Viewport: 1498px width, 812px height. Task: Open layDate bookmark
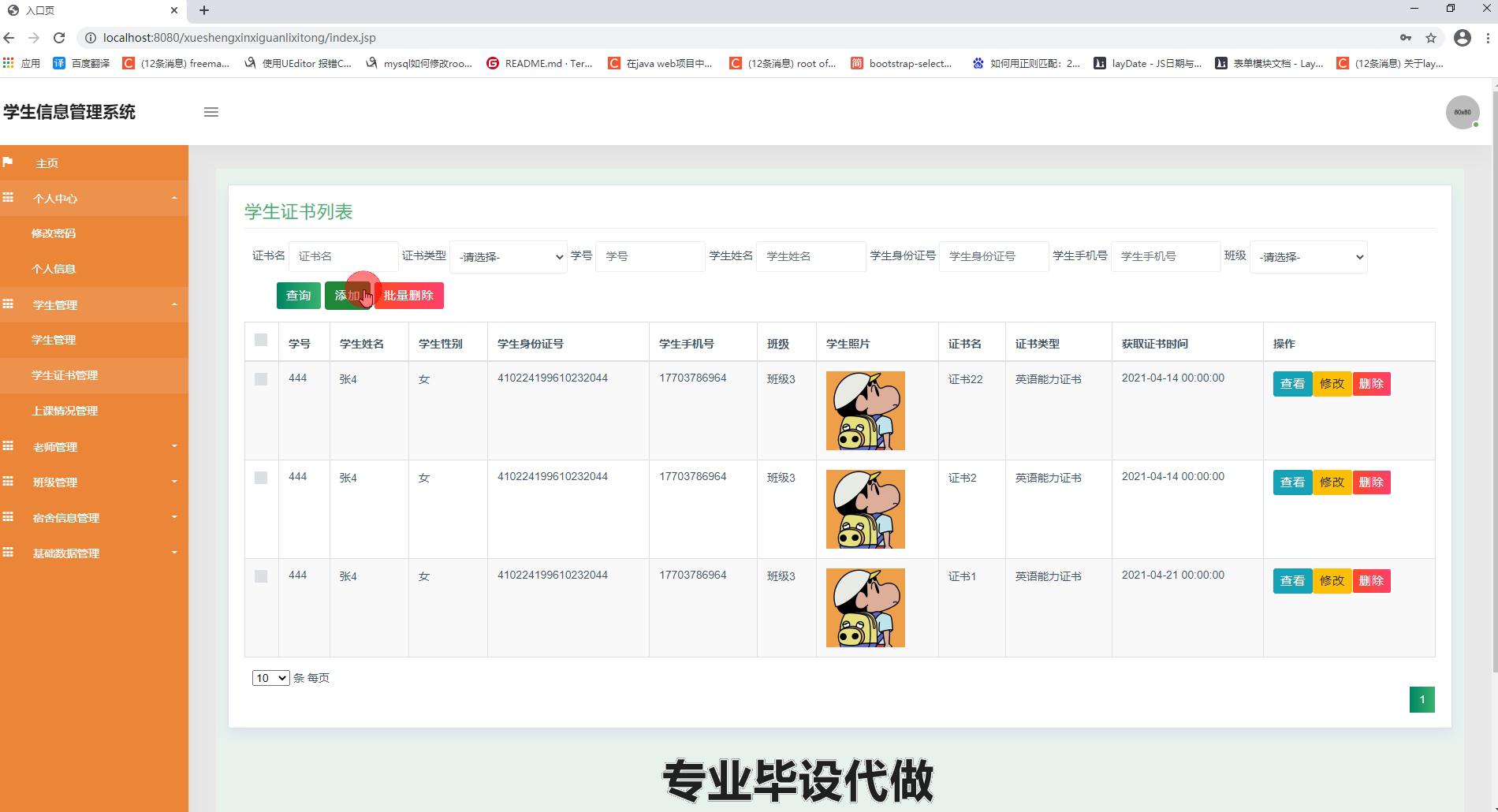click(x=1147, y=63)
